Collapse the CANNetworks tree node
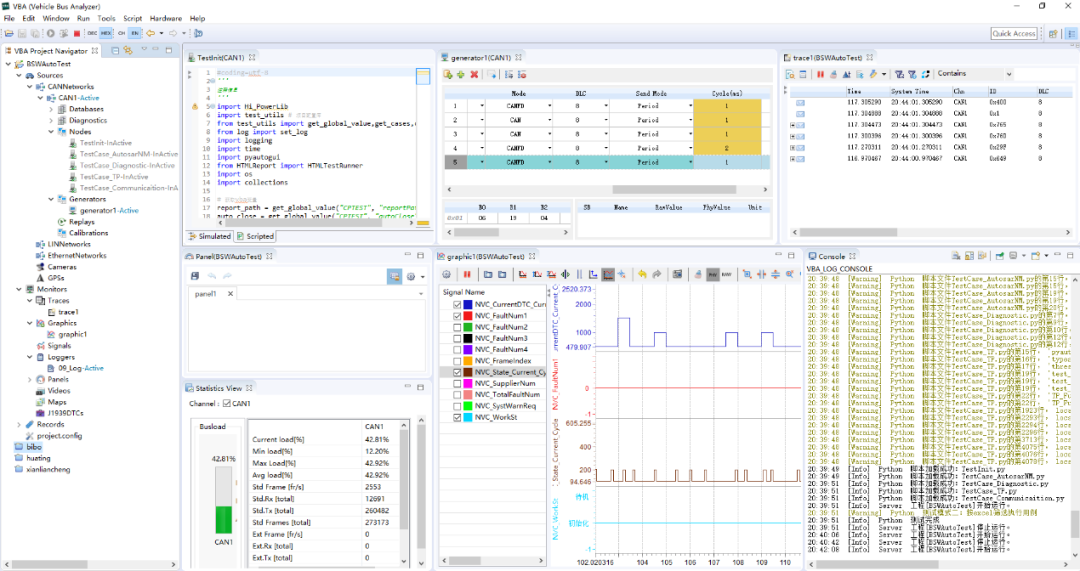The width and height of the screenshot is (1080, 571). 30,87
